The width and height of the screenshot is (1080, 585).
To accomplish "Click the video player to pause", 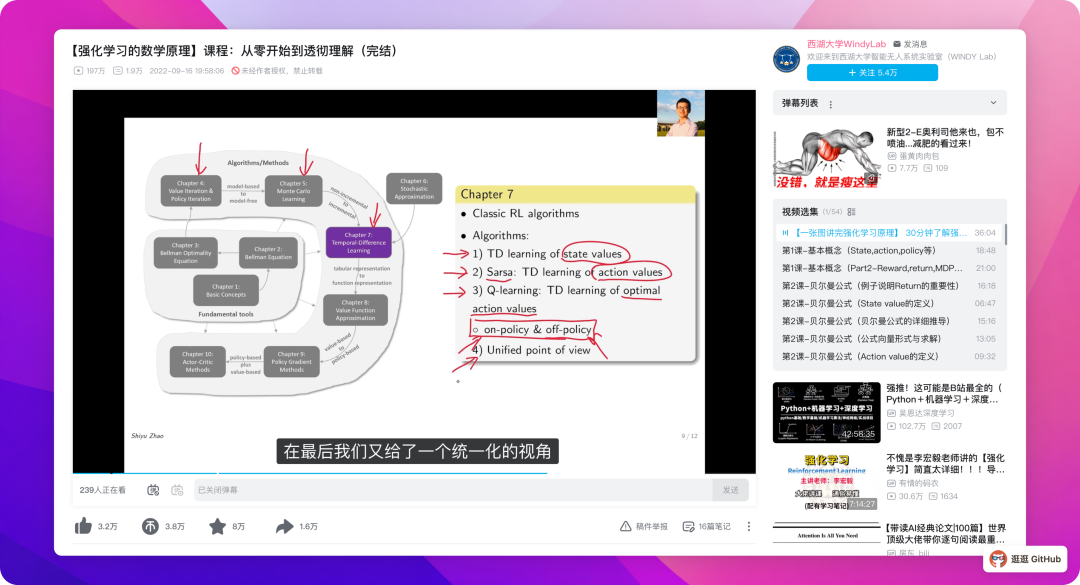I will pos(414,281).
